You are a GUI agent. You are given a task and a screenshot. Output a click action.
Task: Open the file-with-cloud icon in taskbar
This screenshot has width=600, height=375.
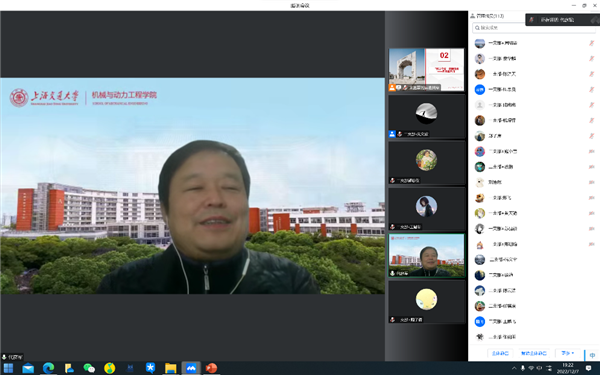coord(69,368)
